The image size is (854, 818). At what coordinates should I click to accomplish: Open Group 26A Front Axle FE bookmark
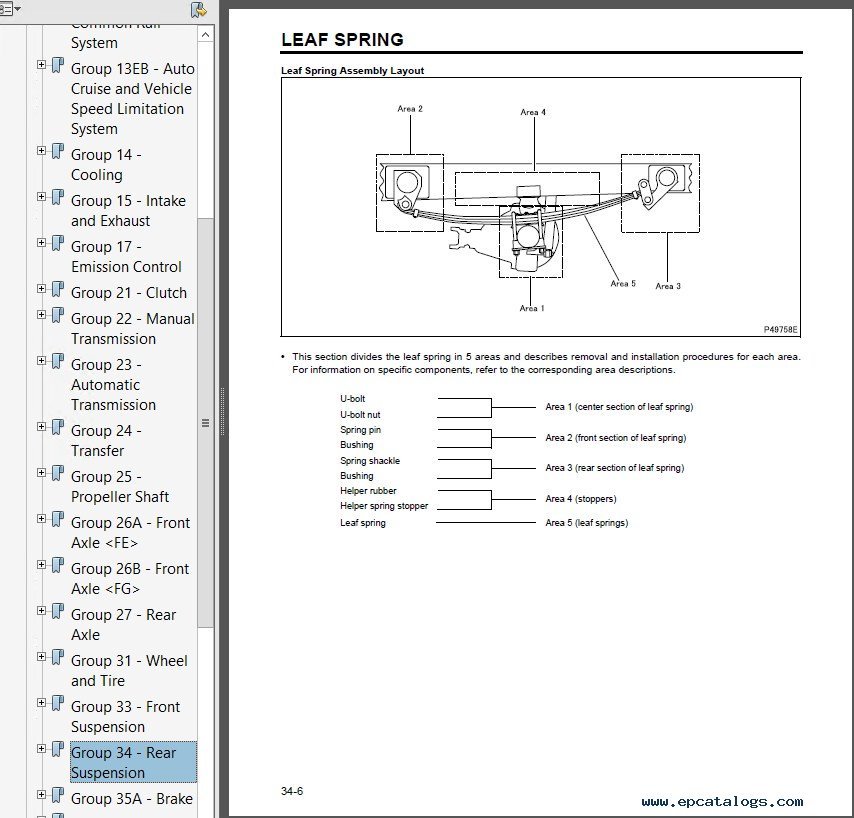tap(131, 533)
